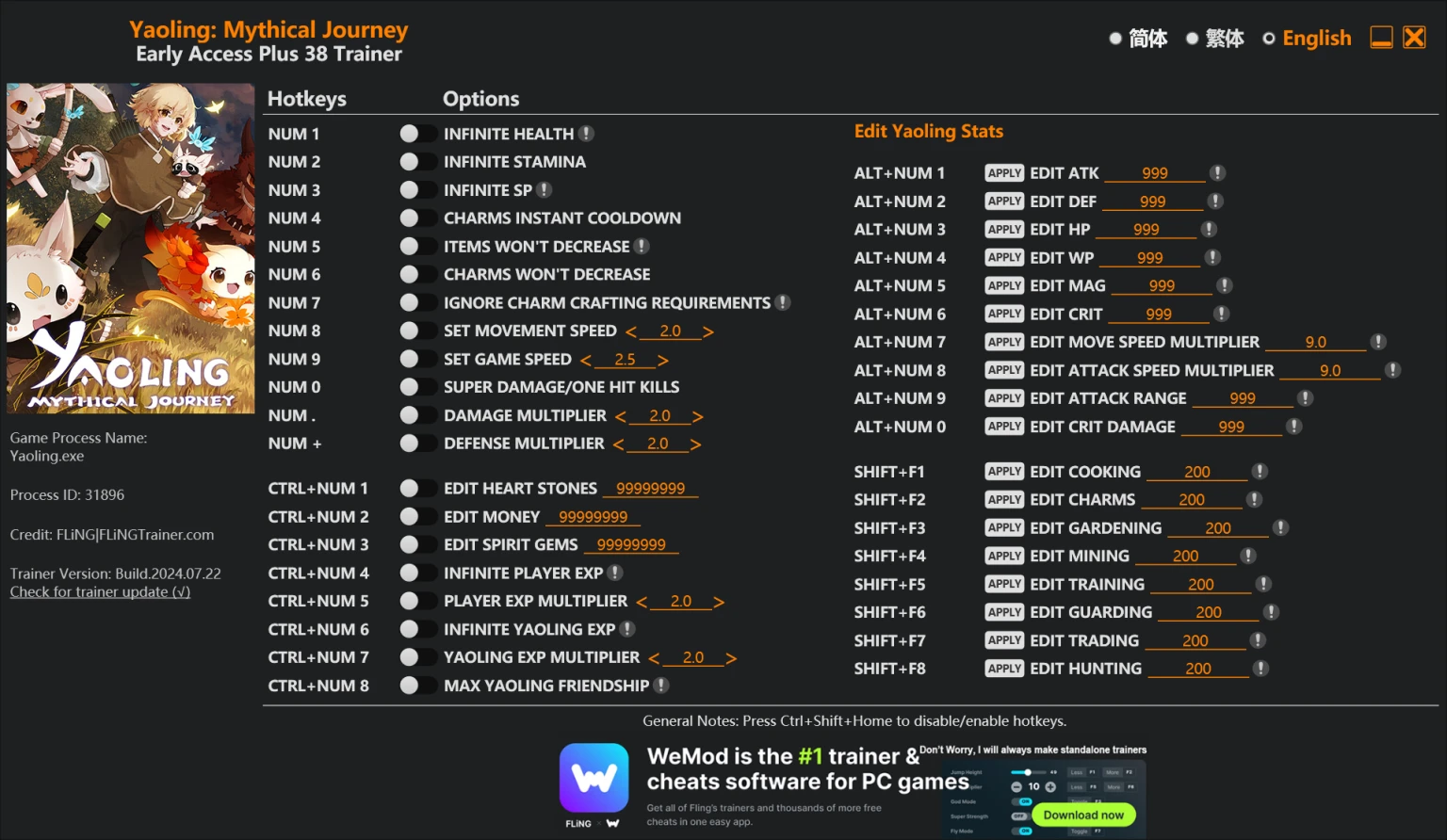Increase movement speed with right arrow
Viewport: 1447px width, 840px height.
tap(707, 331)
